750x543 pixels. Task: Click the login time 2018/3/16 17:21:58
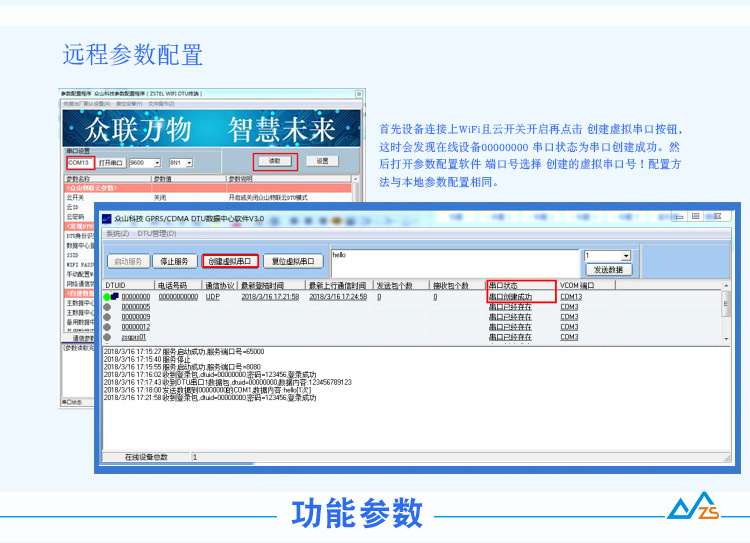[x=270, y=297]
